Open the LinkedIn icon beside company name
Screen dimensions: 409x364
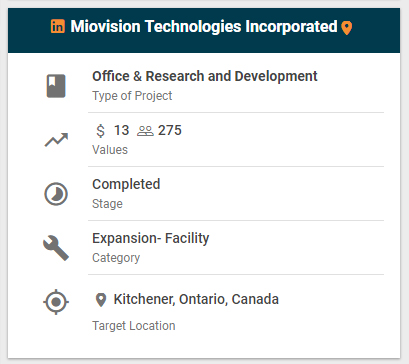tap(58, 26)
